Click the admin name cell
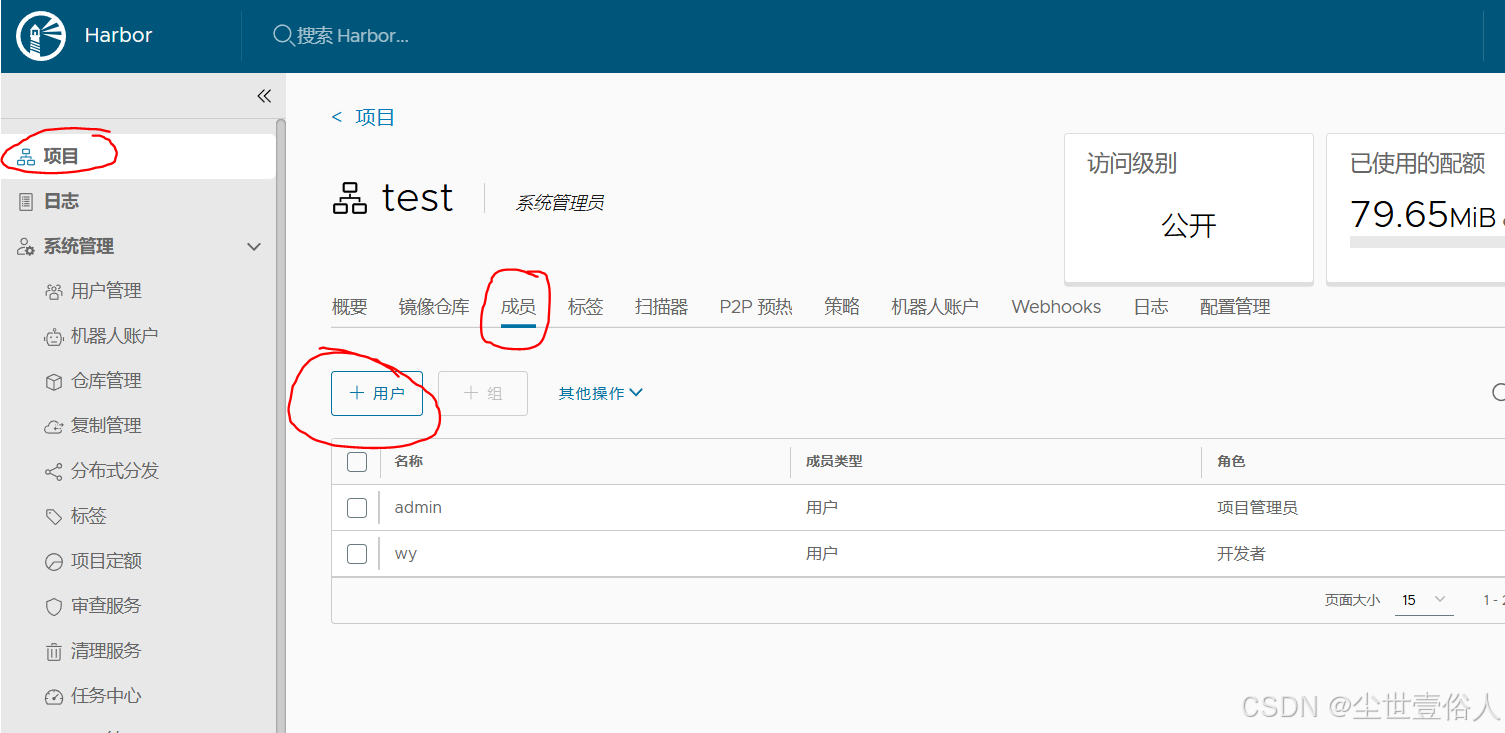Image resolution: width=1505 pixels, height=733 pixels. 418,508
